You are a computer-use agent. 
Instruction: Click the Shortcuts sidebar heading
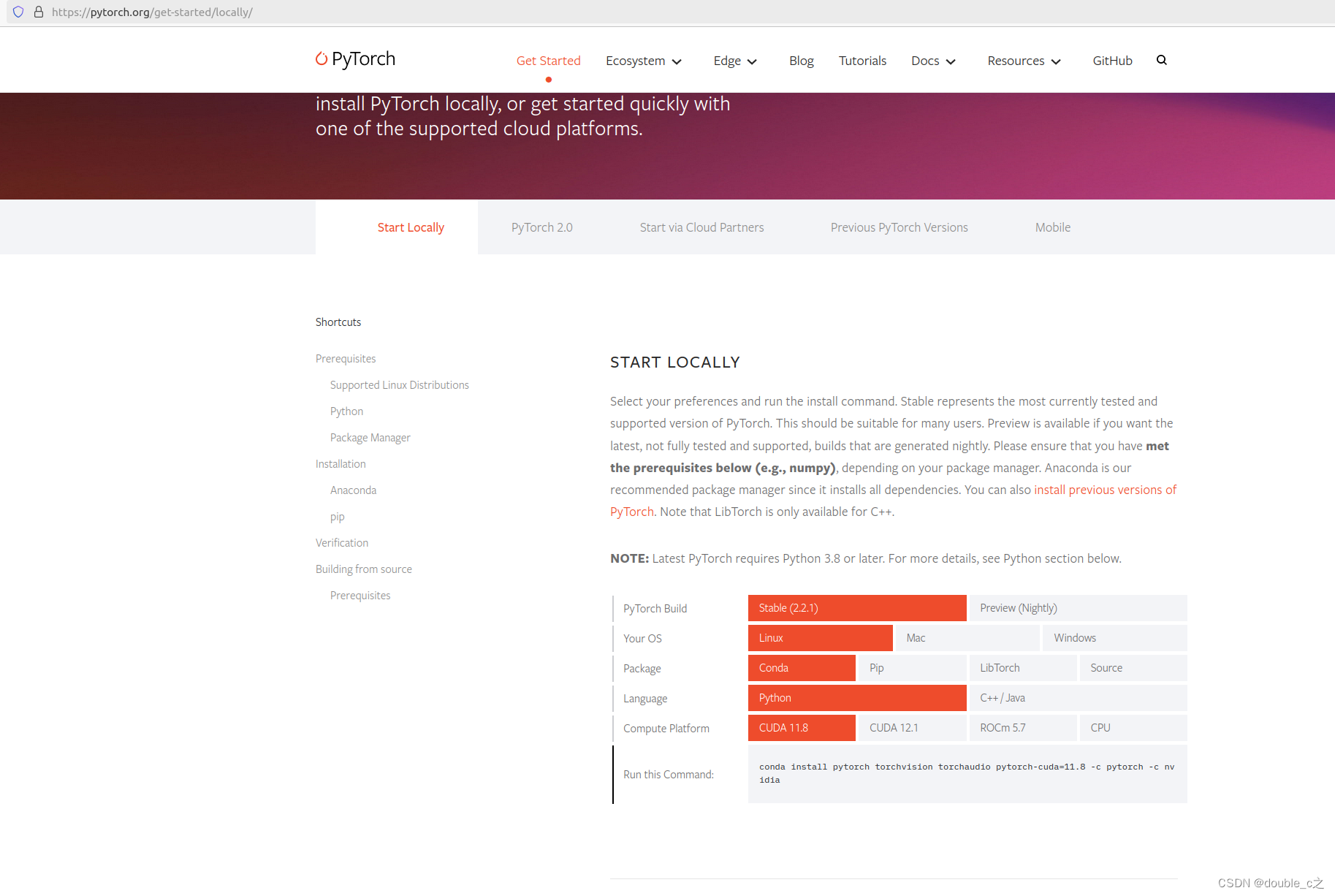[338, 322]
